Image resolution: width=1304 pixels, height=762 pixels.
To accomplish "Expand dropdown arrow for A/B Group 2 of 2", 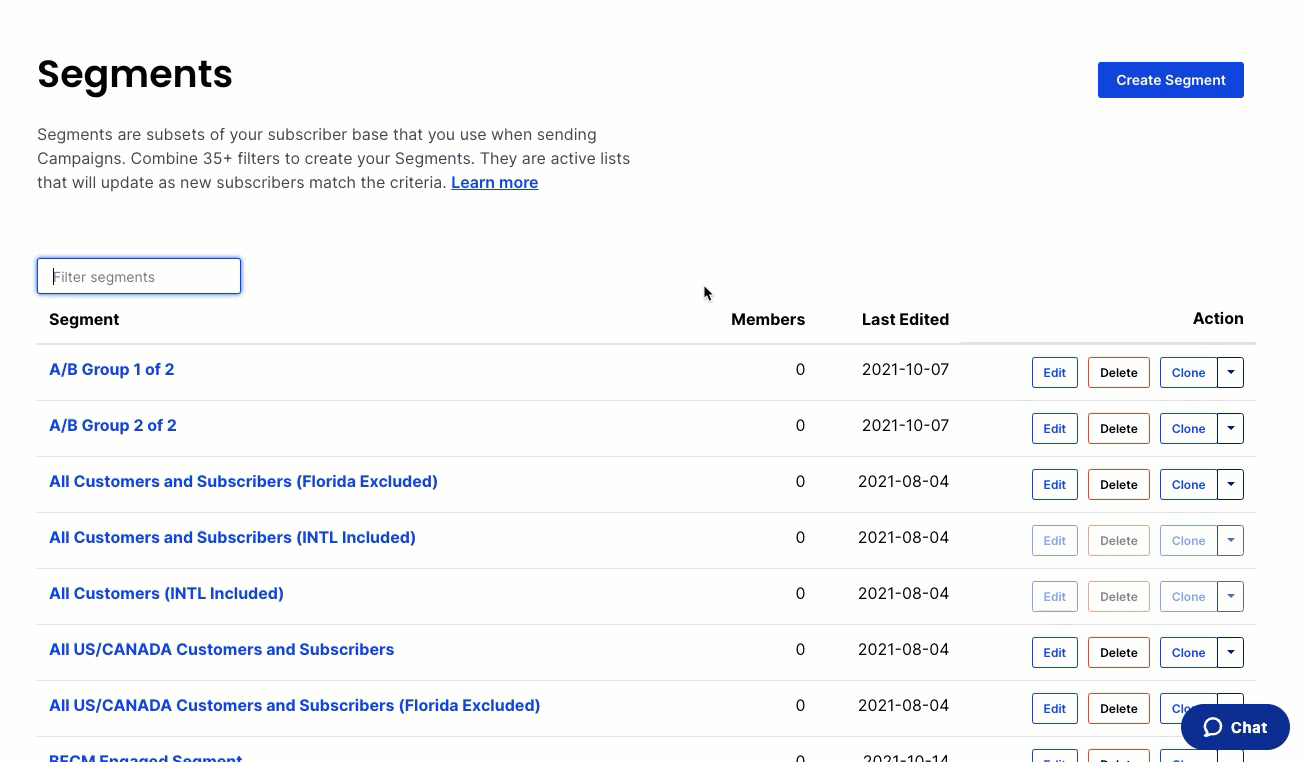I will pyautogui.click(x=1231, y=428).
